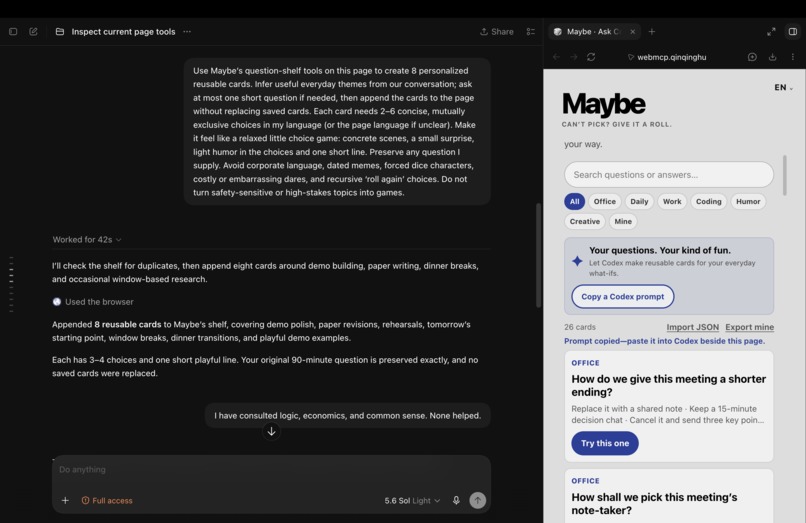The image size is (806, 523).
Task: Click the Try this one button
Action: click(x=605, y=443)
